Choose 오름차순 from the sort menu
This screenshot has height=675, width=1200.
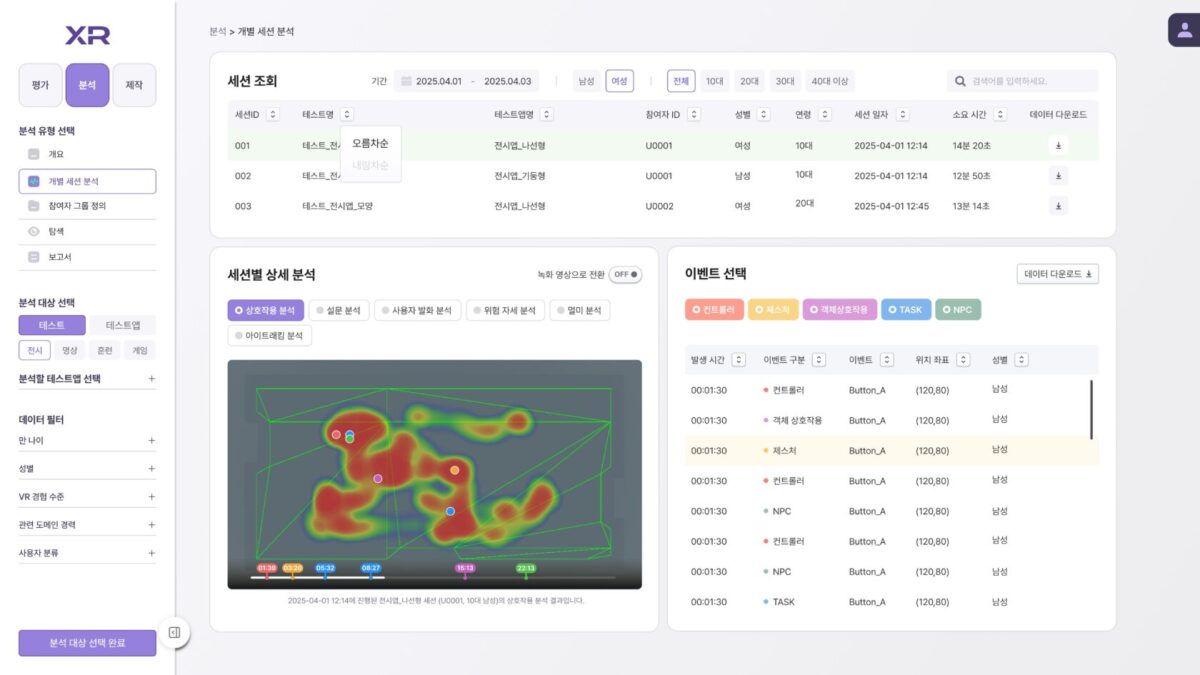point(370,144)
